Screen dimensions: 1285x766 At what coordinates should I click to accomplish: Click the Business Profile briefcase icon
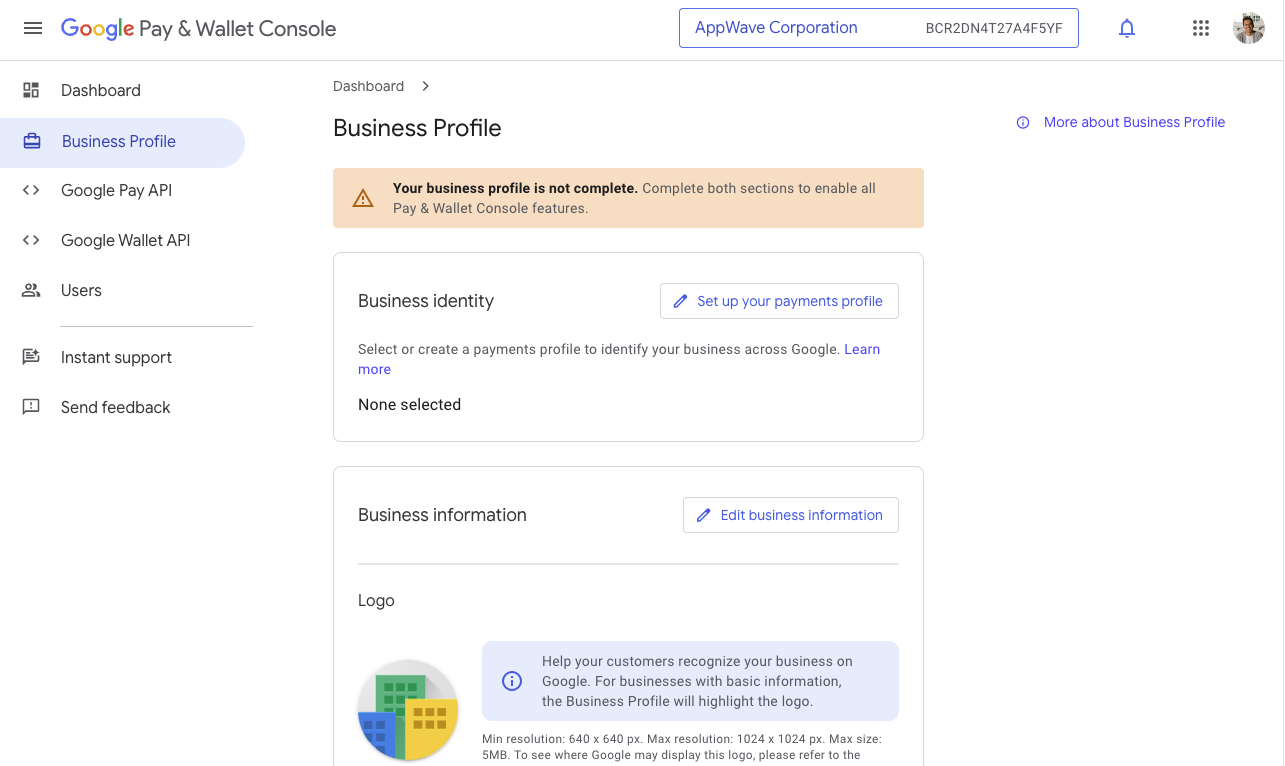click(x=32, y=141)
